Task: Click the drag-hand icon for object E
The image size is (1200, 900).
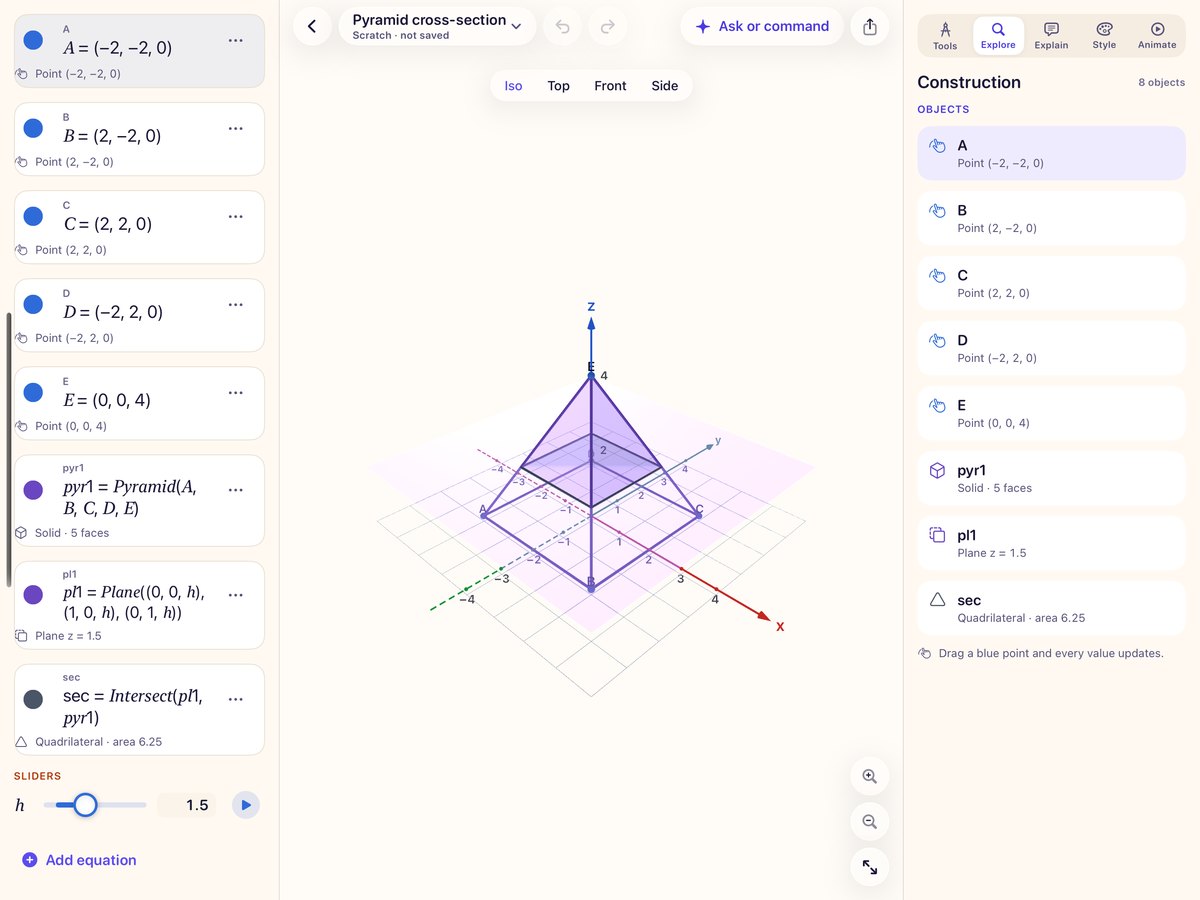Action: [938, 405]
